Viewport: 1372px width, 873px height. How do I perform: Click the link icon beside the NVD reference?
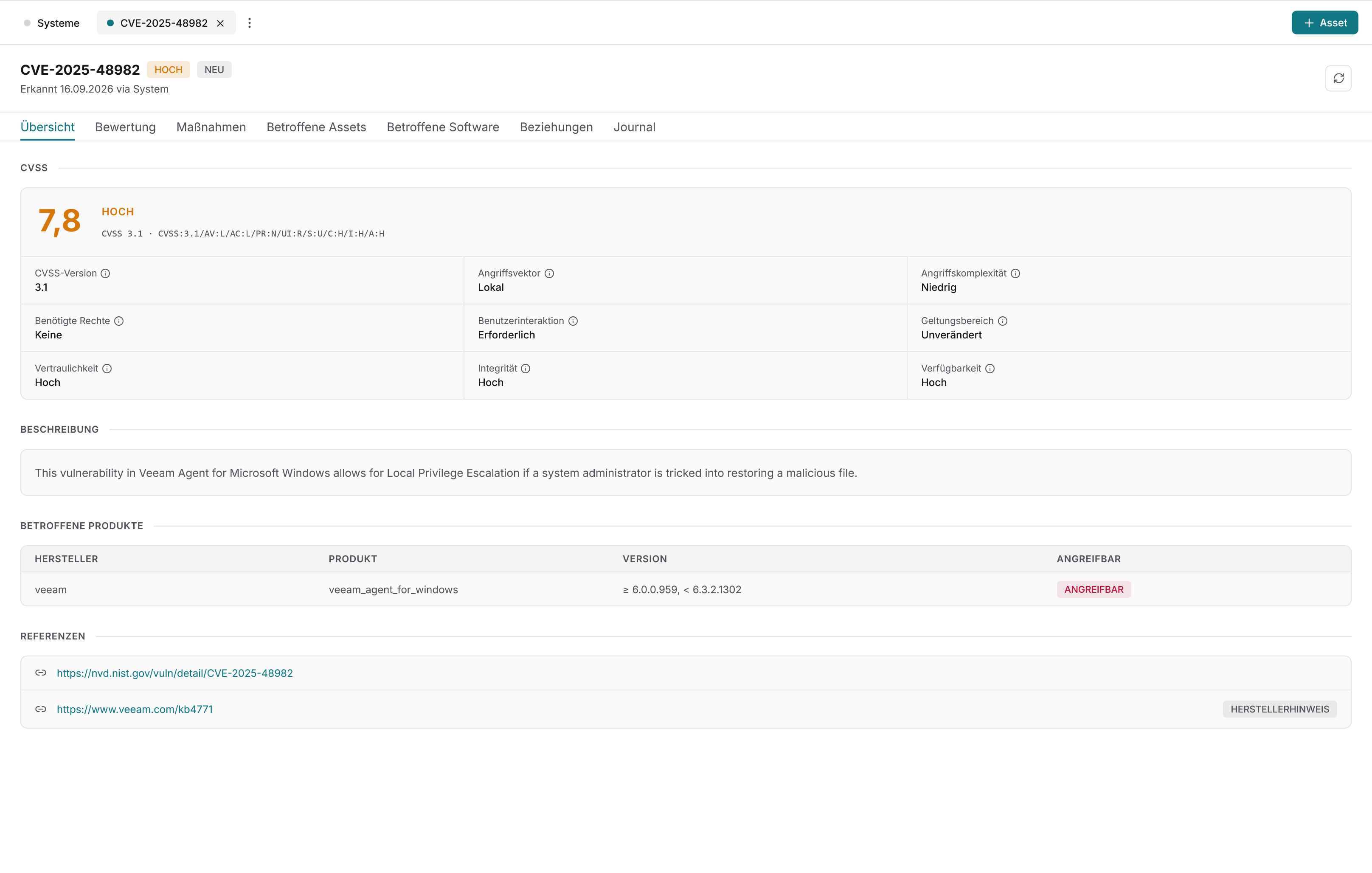tap(40, 673)
